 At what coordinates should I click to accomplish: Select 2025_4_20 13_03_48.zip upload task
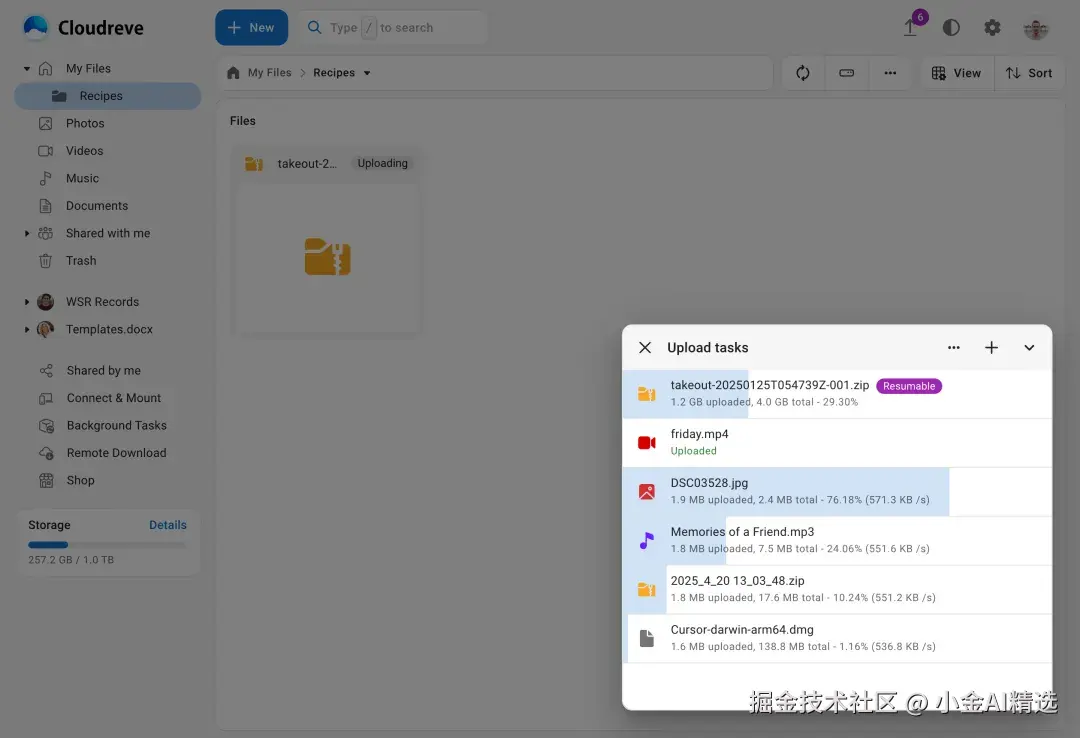click(837, 590)
